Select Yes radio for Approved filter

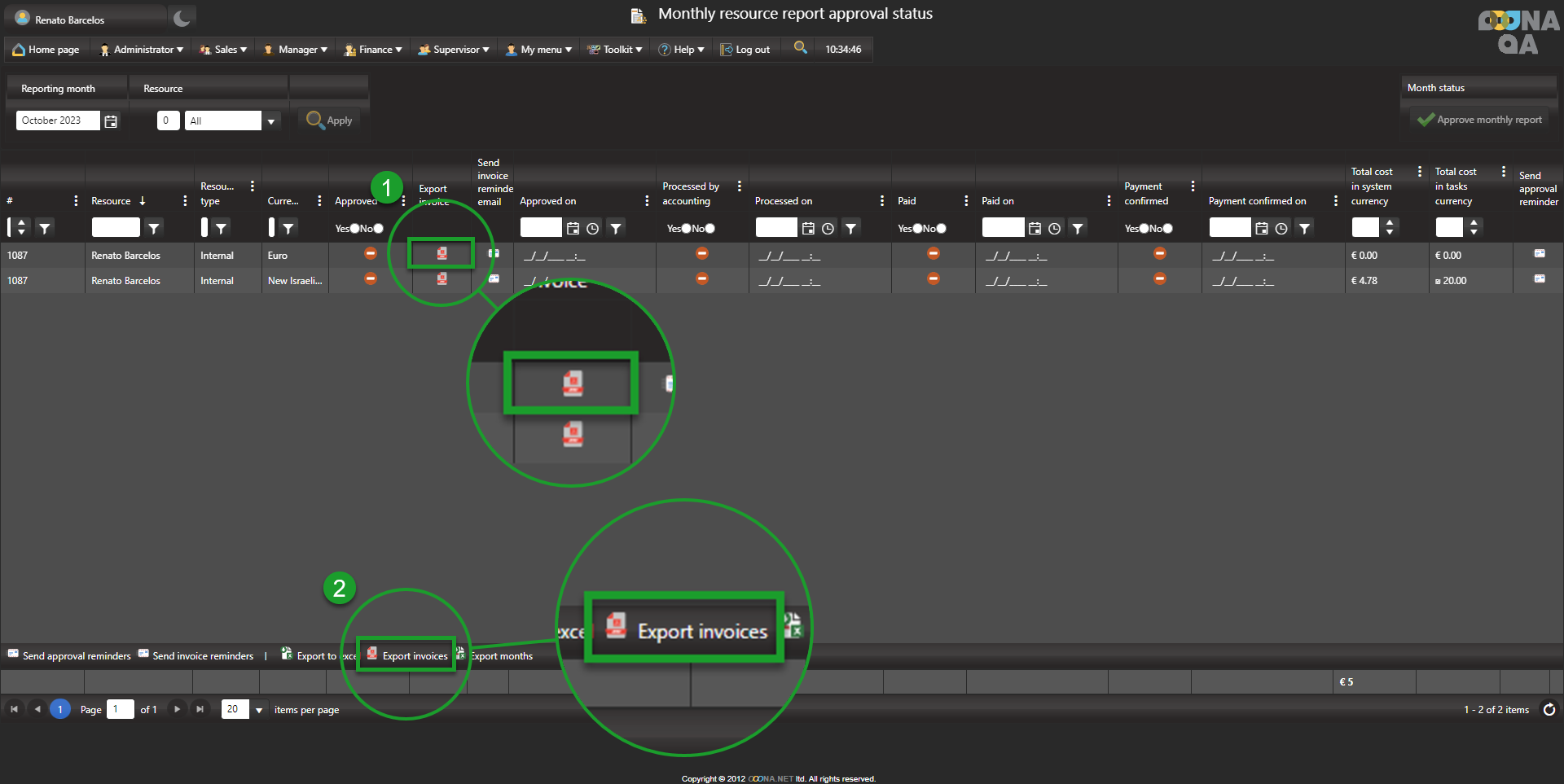click(x=354, y=229)
